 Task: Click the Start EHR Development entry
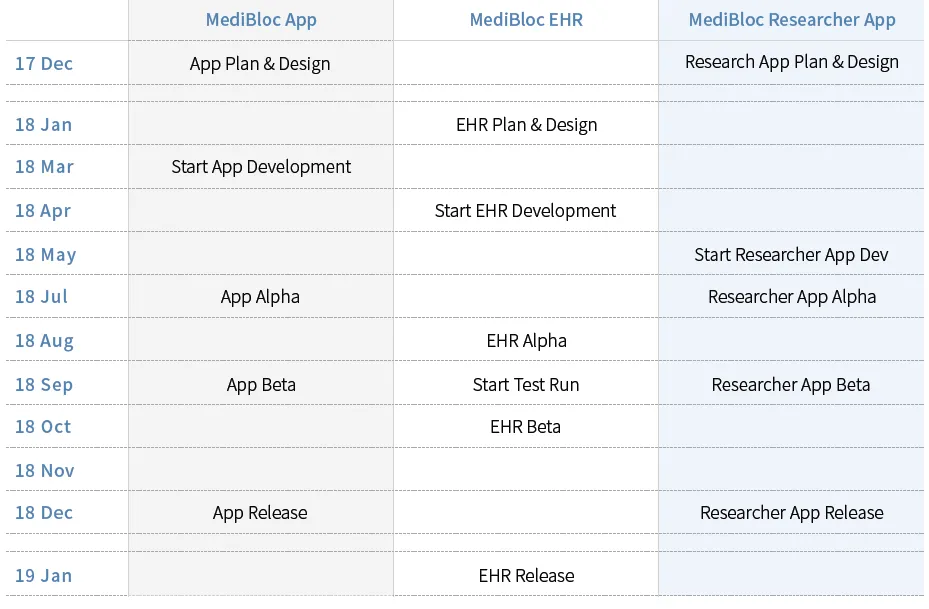click(x=526, y=211)
